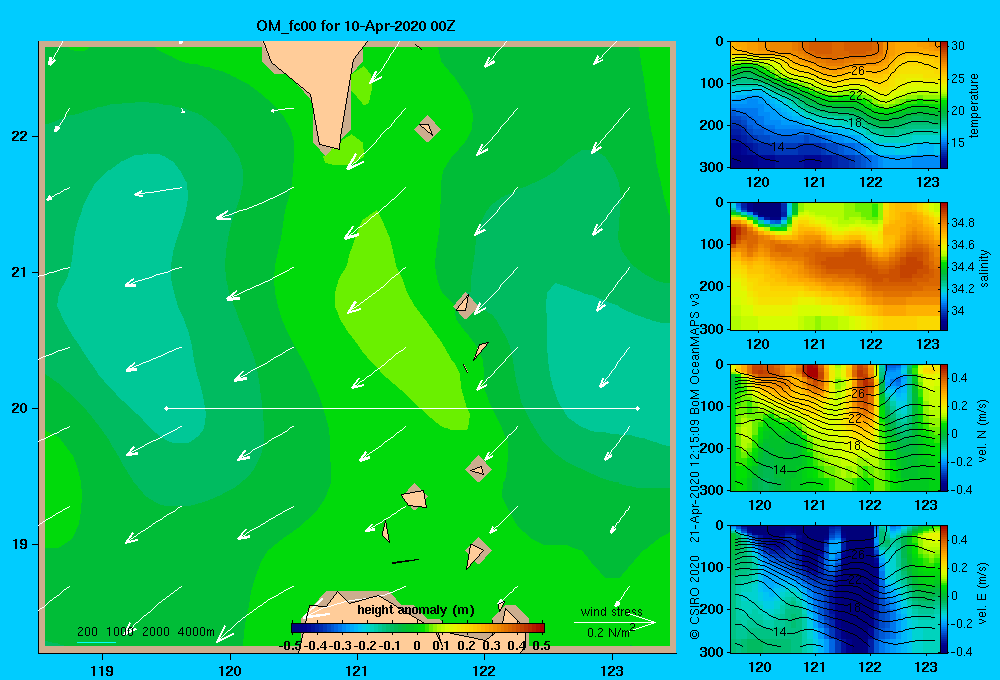Click the '0.2 N/m2' wind stress value
1000x680 pixels.
tap(611, 632)
